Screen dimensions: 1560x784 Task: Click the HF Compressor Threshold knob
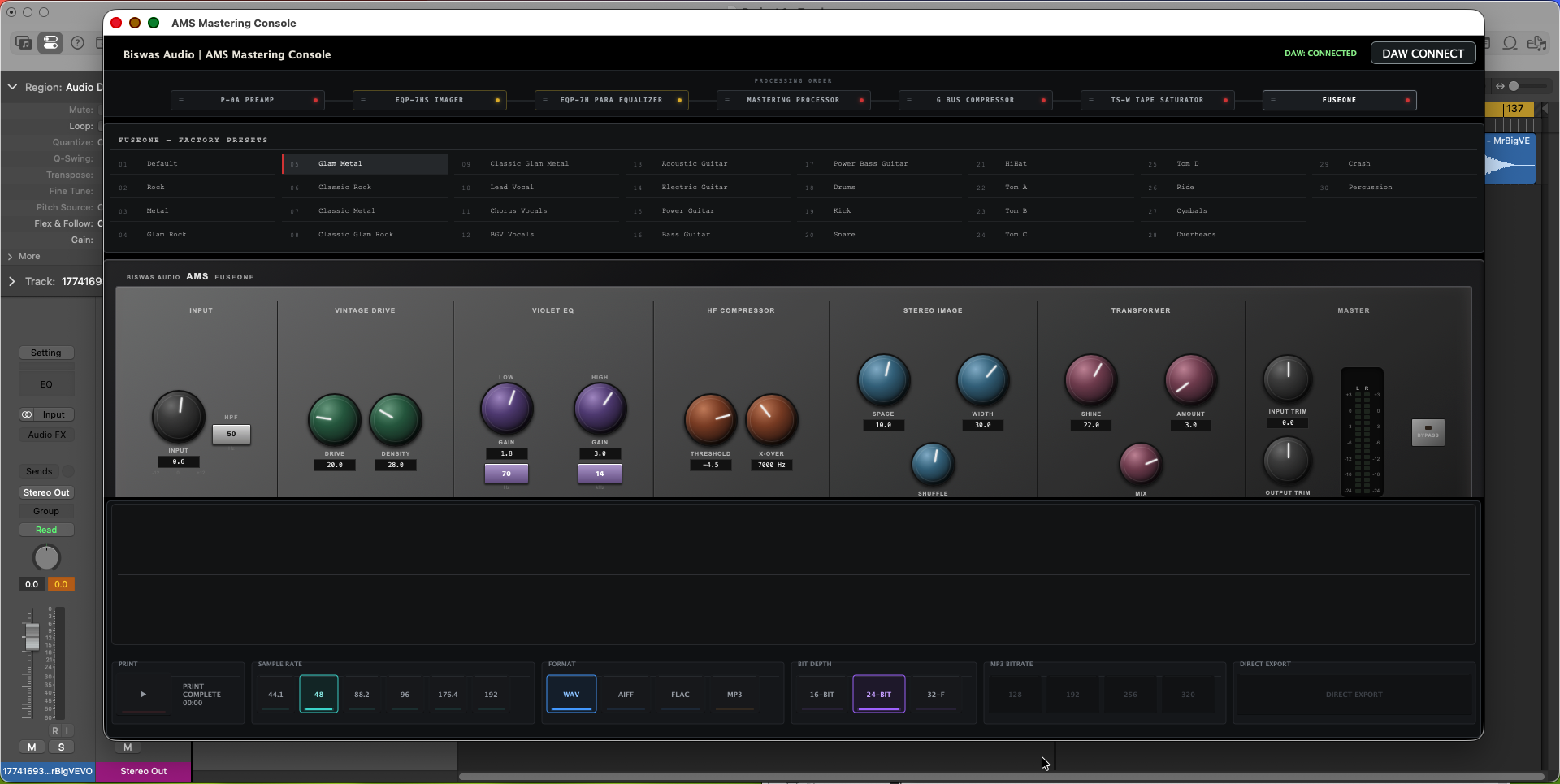tap(710, 419)
